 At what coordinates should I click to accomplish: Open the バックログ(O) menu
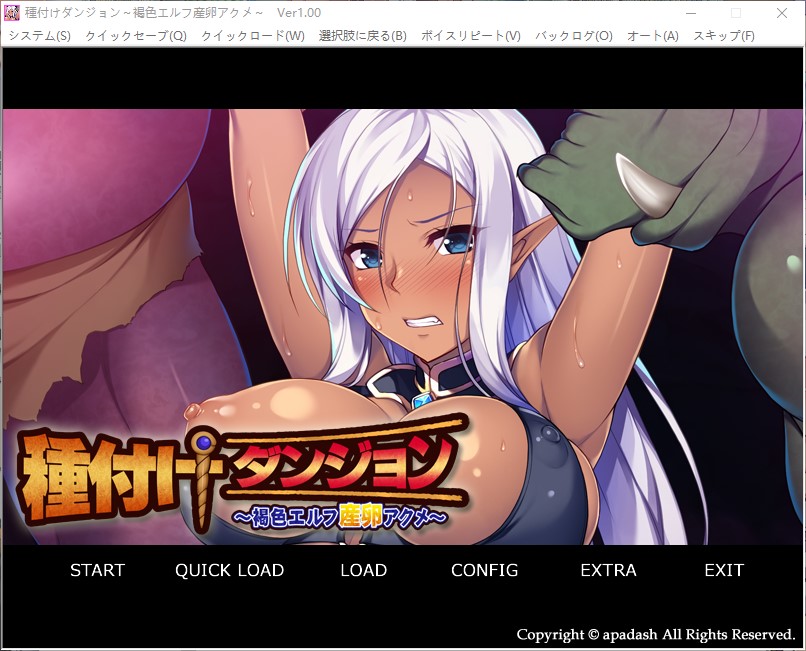click(x=573, y=36)
